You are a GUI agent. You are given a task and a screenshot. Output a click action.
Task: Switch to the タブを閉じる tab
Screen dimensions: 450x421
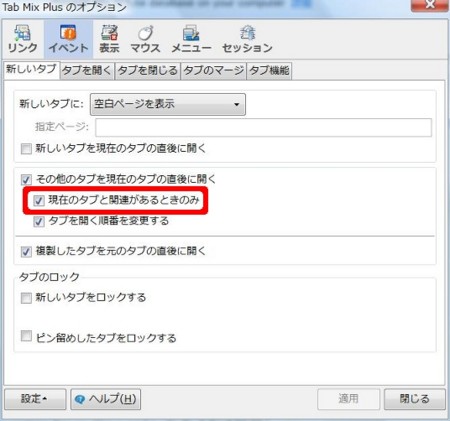click(x=148, y=71)
